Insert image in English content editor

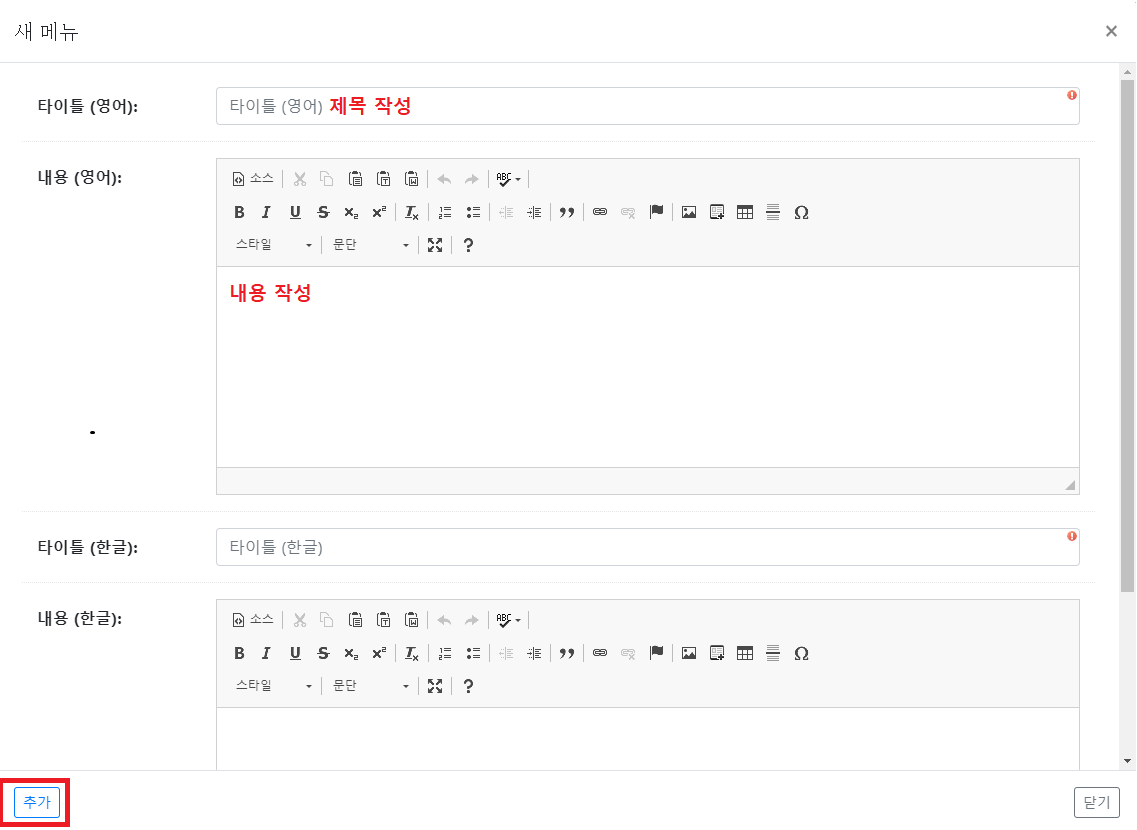click(689, 212)
